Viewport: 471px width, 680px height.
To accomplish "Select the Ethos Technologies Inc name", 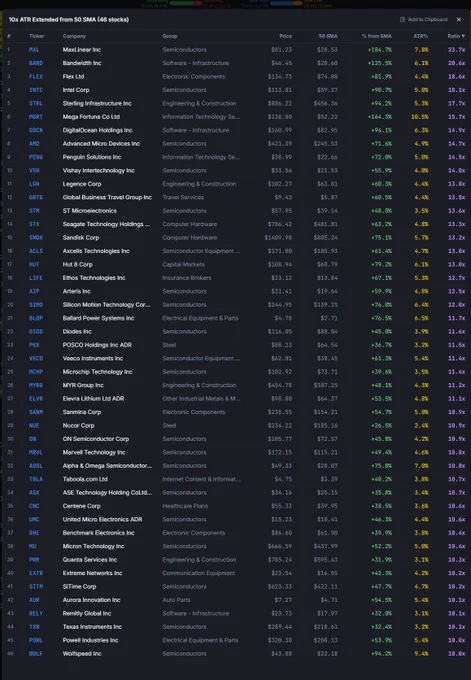I will 94,278.
